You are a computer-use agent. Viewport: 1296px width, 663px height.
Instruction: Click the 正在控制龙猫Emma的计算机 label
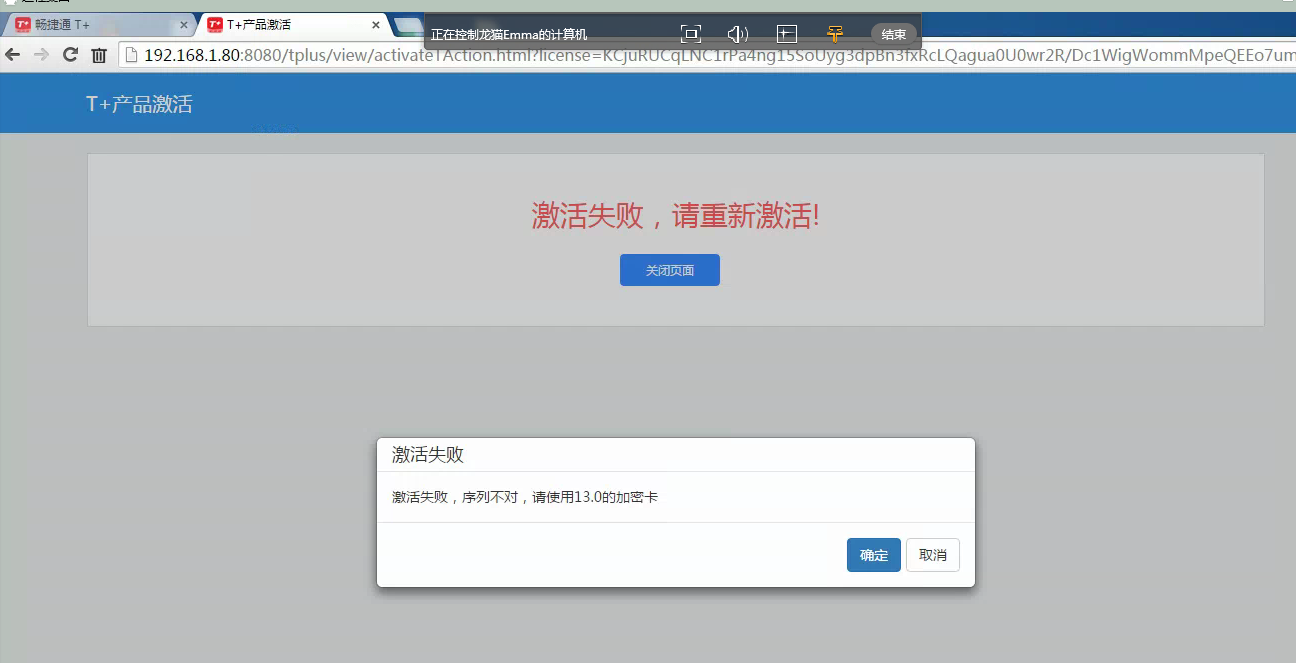(x=509, y=34)
